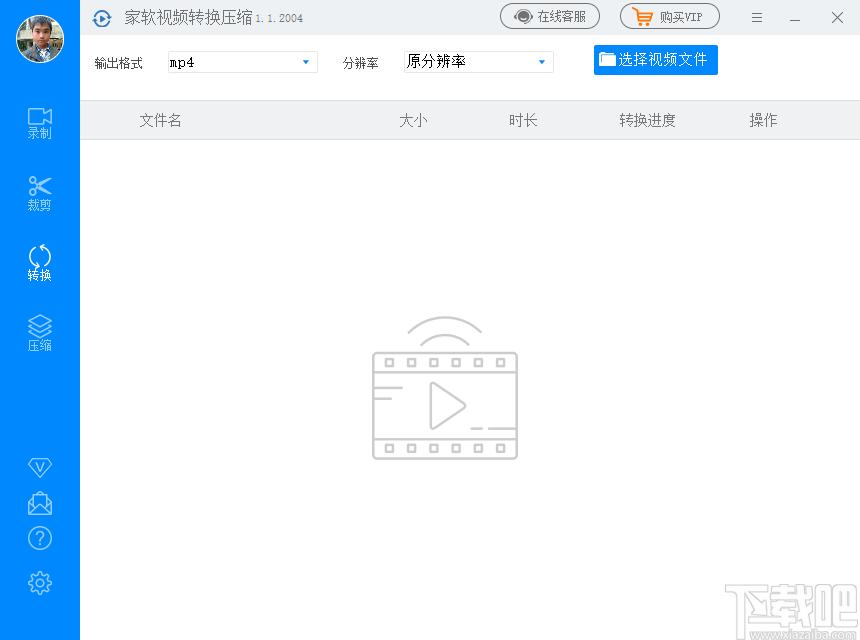The height and width of the screenshot is (640, 860).
Task: Click 选择视频文件 button
Action: click(655, 60)
